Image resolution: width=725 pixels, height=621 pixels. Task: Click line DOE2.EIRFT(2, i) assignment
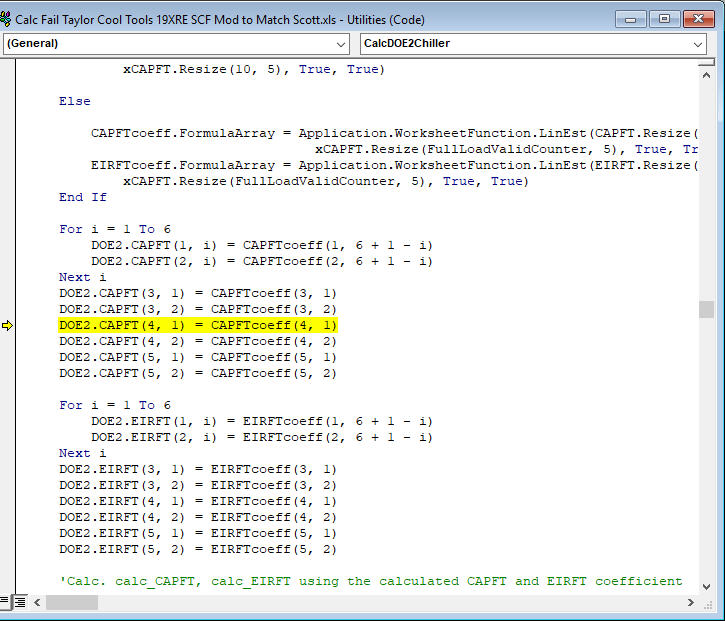tap(262, 437)
